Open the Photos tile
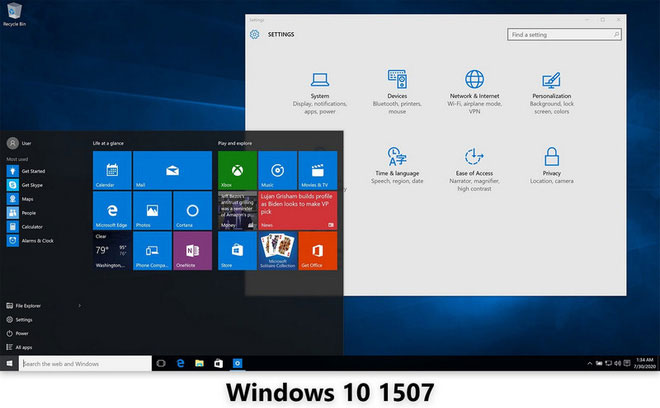The width and height of the screenshot is (660, 408). tap(152, 211)
